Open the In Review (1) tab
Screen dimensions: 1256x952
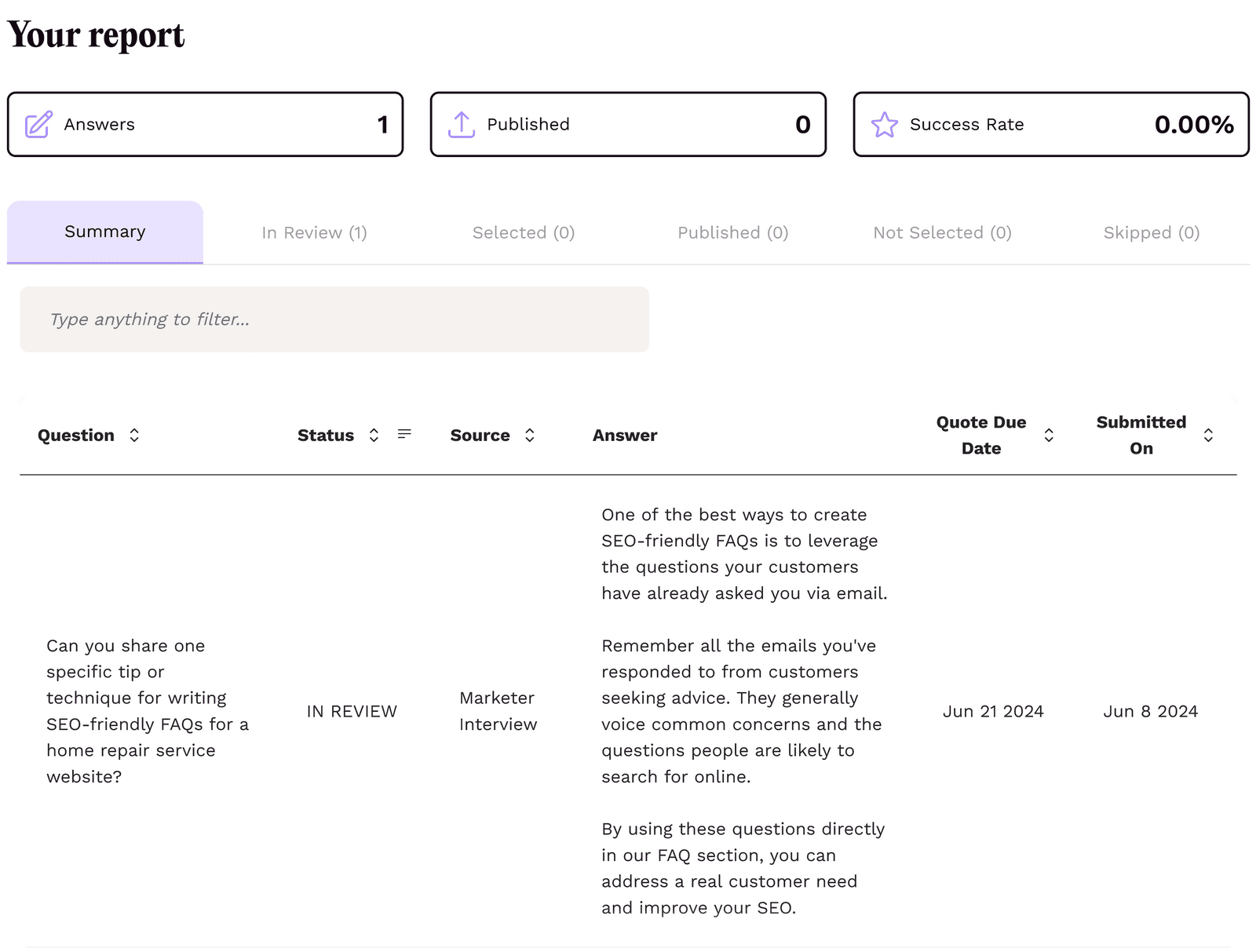(x=314, y=232)
